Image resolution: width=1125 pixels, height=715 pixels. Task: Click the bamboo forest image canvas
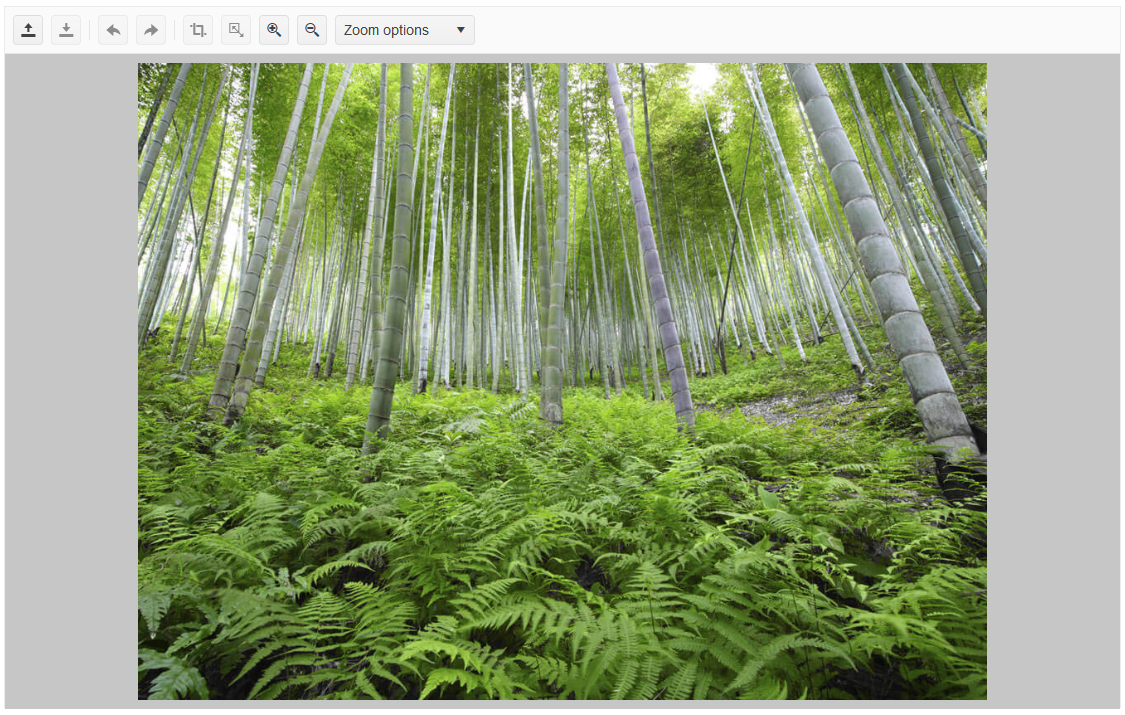562,380
